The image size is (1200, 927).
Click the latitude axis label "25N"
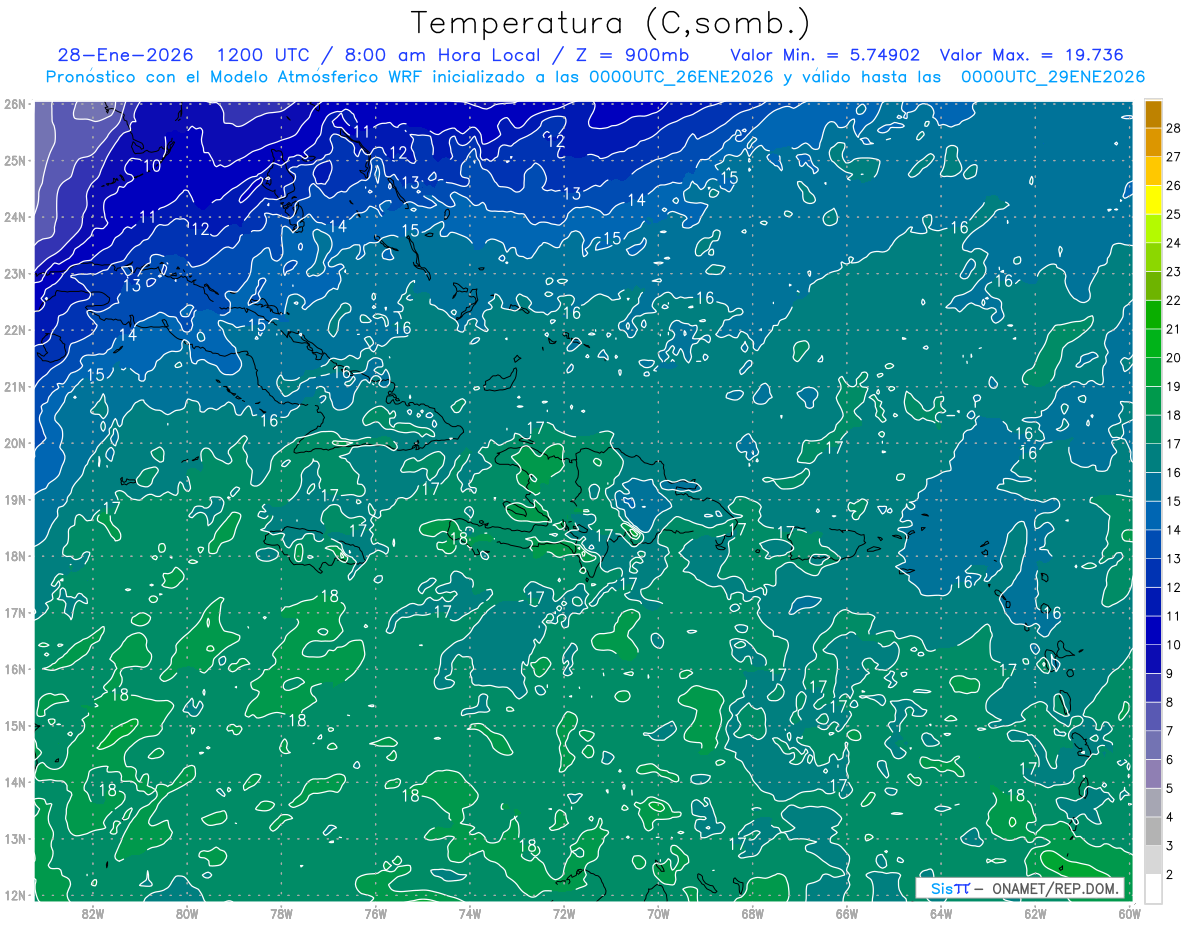15,160
